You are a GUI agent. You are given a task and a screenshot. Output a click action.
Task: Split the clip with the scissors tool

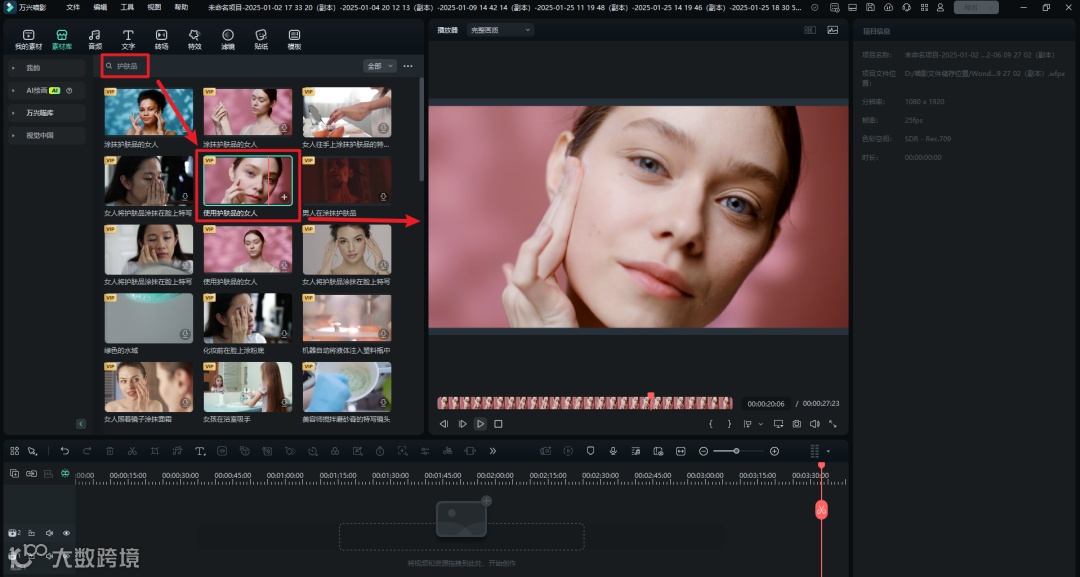[x=132, y=451]
